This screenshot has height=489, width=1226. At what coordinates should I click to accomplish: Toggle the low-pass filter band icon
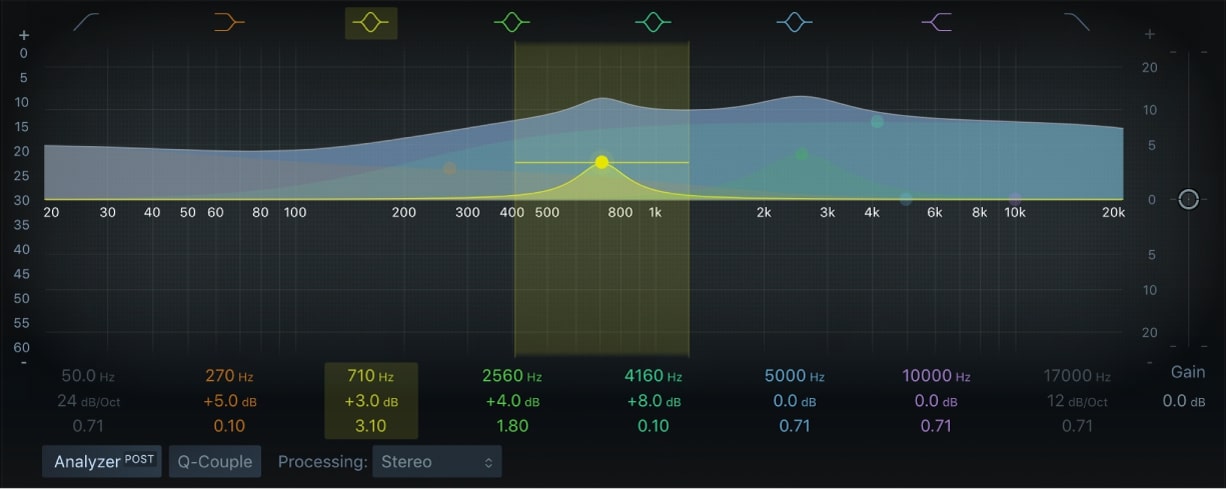coord(1077,21)
